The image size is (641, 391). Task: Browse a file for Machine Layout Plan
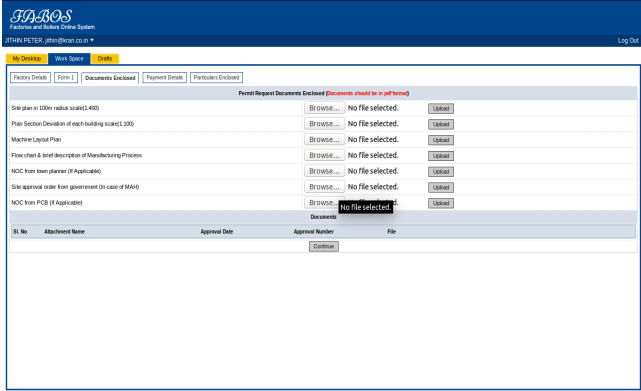click(324, 139)
